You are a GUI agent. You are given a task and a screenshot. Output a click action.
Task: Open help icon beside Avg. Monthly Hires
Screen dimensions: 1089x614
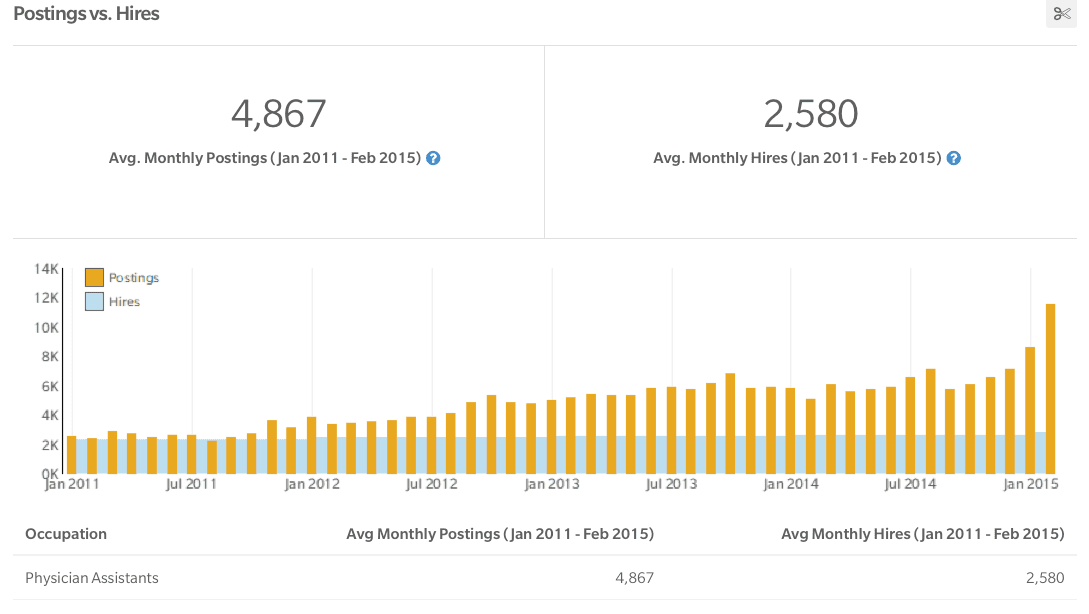coord(954,158)
